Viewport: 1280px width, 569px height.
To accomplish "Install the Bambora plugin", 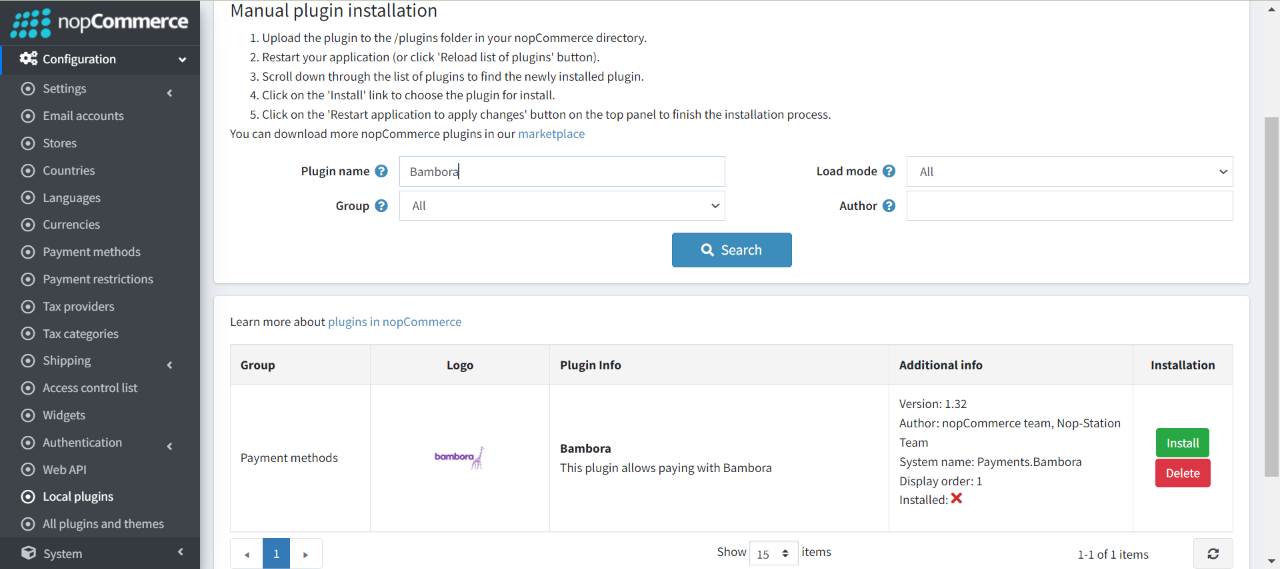I will click(1183, 443).
